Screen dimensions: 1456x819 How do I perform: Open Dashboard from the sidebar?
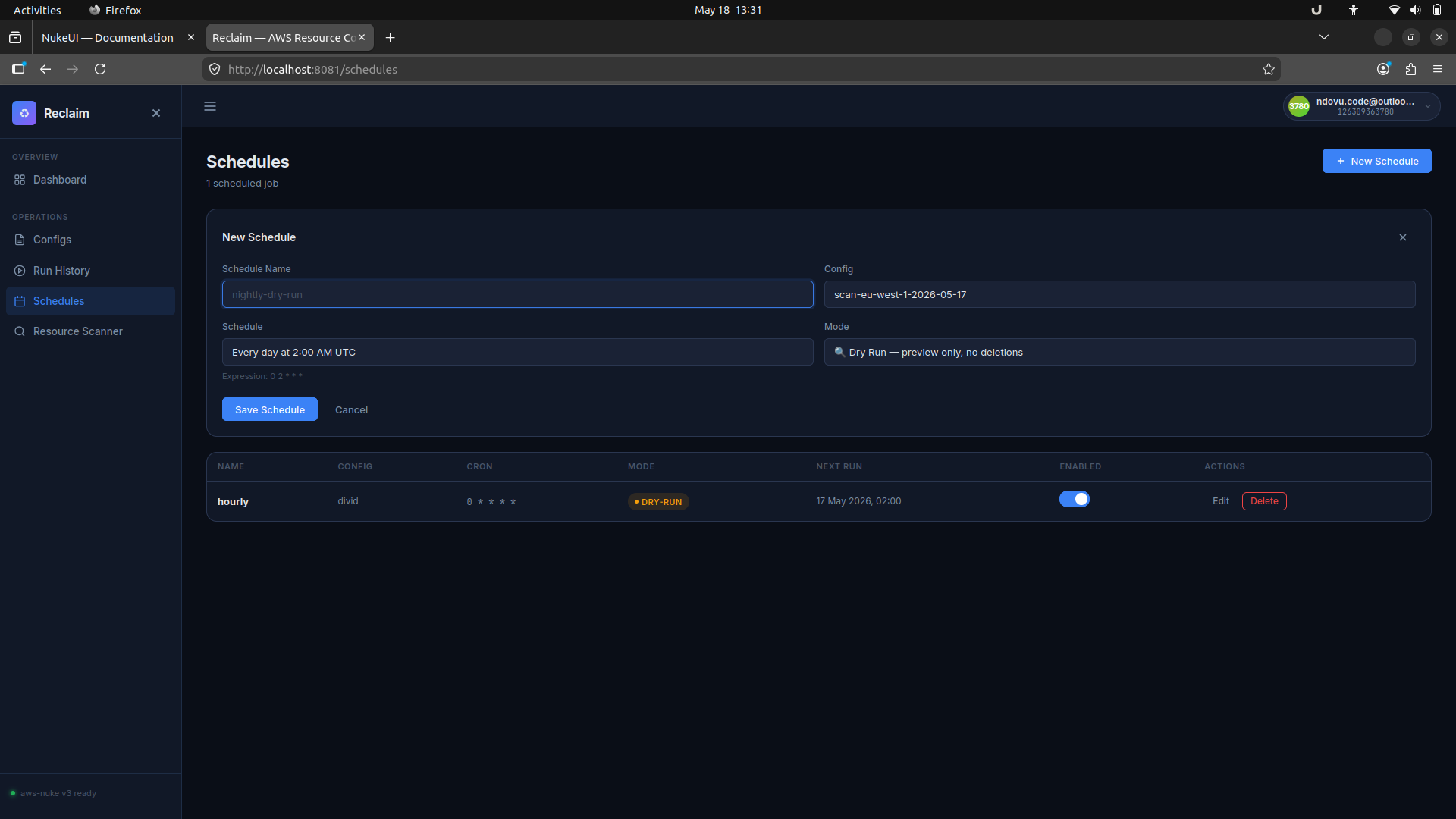[90, 180]
